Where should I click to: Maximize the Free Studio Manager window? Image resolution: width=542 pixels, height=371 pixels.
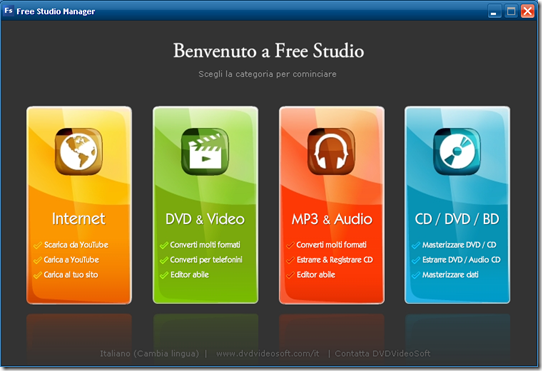(511, 11)
